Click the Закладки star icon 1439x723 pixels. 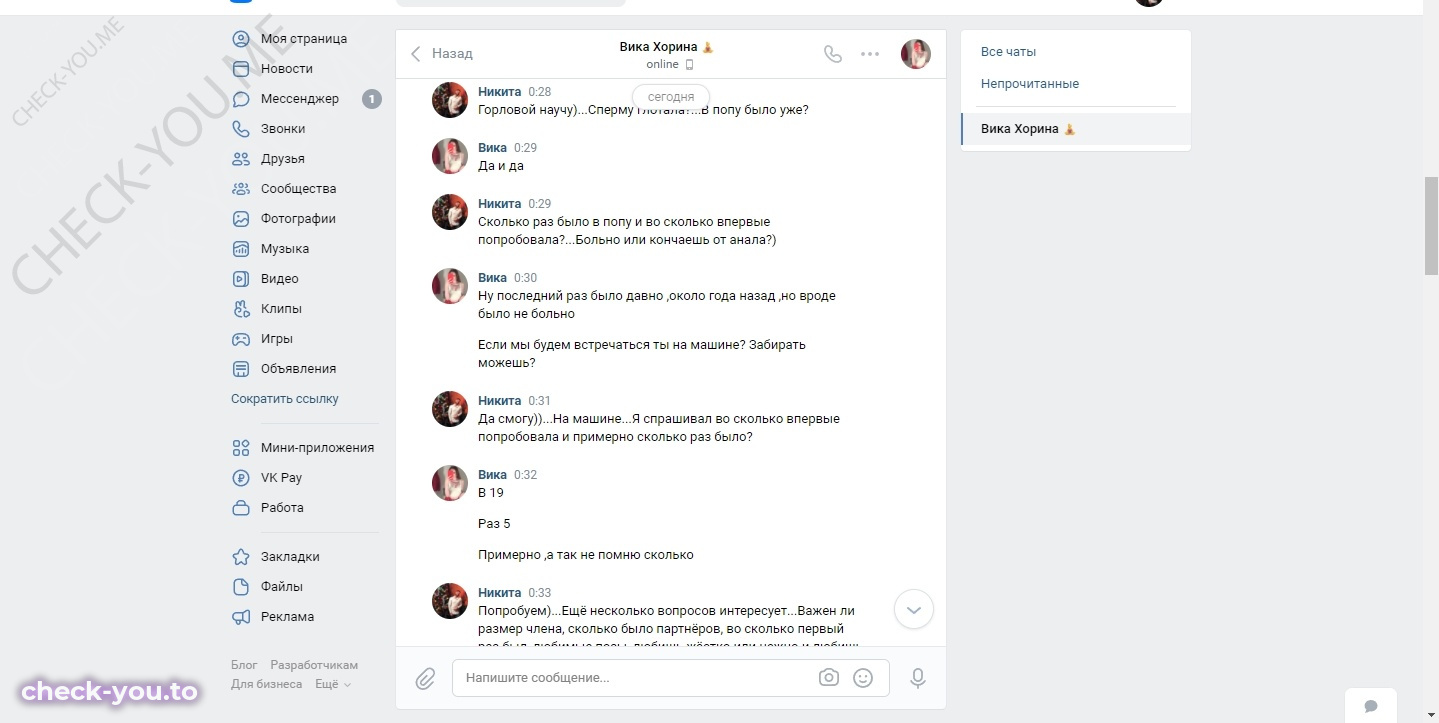(241, 557)
